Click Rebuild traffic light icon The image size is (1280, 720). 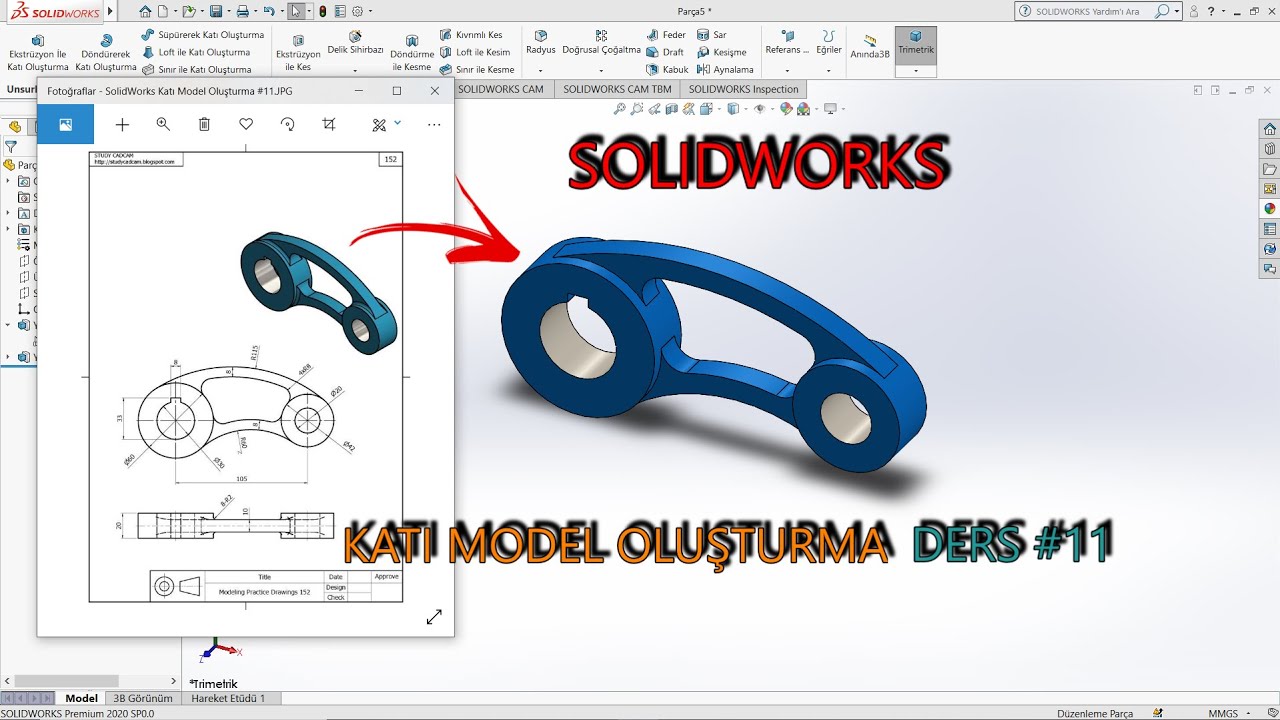[x=322, y=11]
